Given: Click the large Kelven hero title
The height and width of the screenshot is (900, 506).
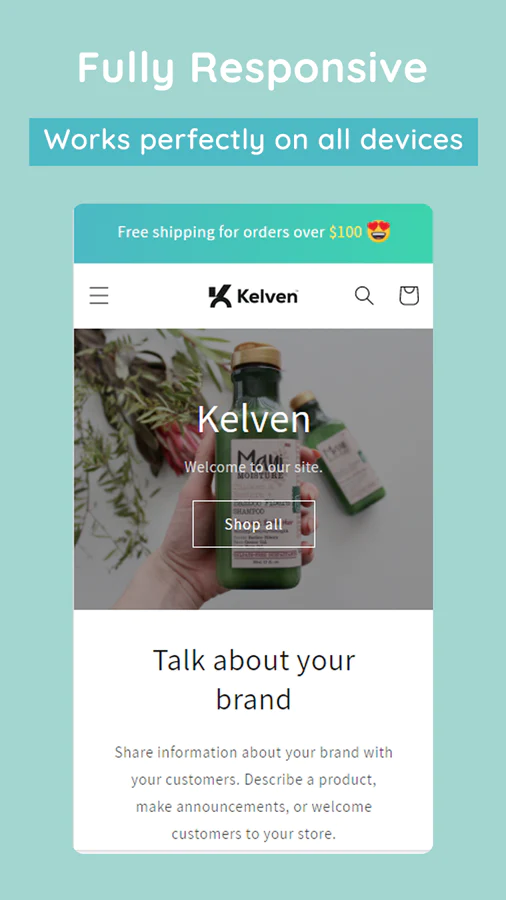Looking at the screenshot, I should [254, 418].
